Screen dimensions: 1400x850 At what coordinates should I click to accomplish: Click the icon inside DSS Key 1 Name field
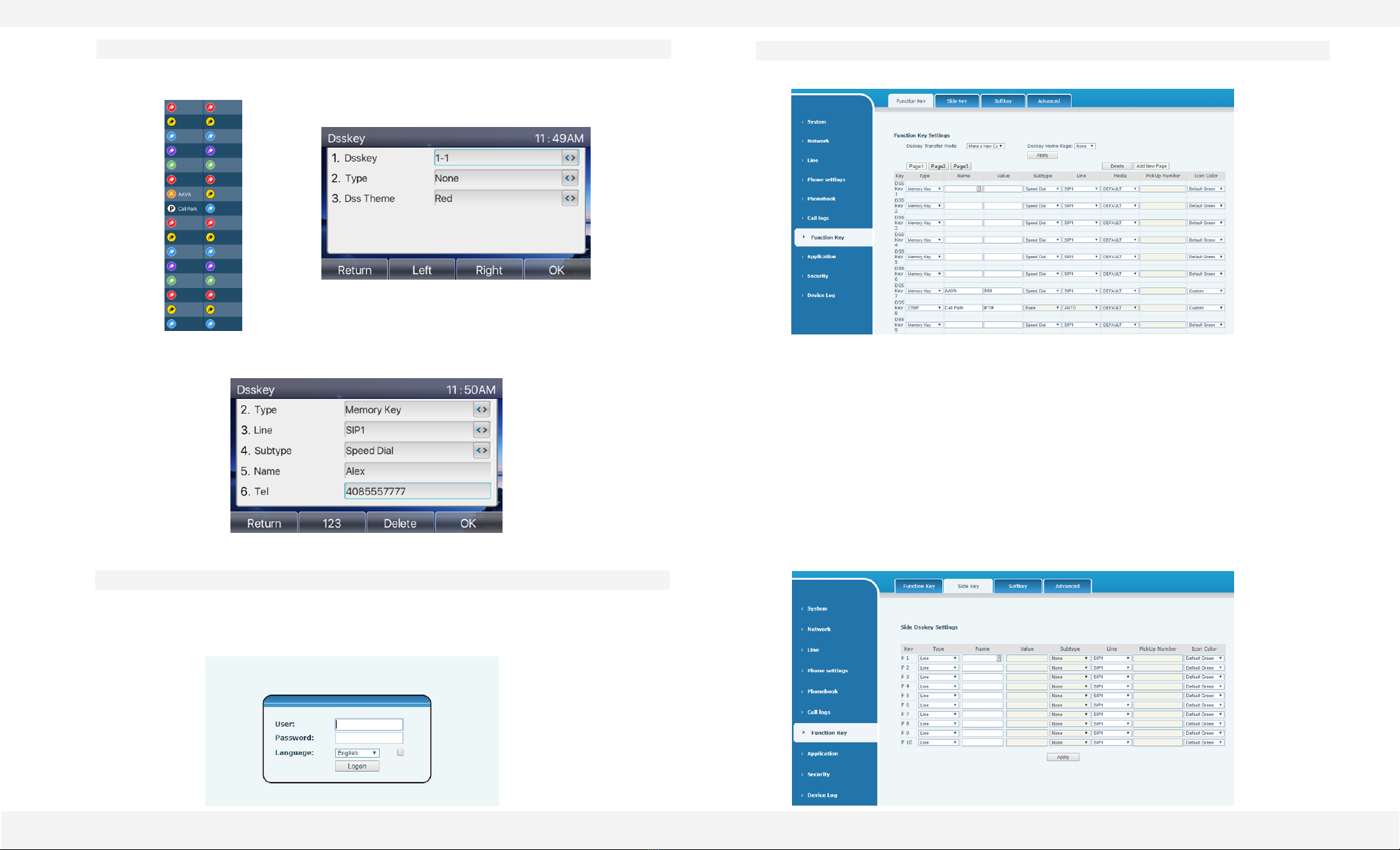[979, 189]
